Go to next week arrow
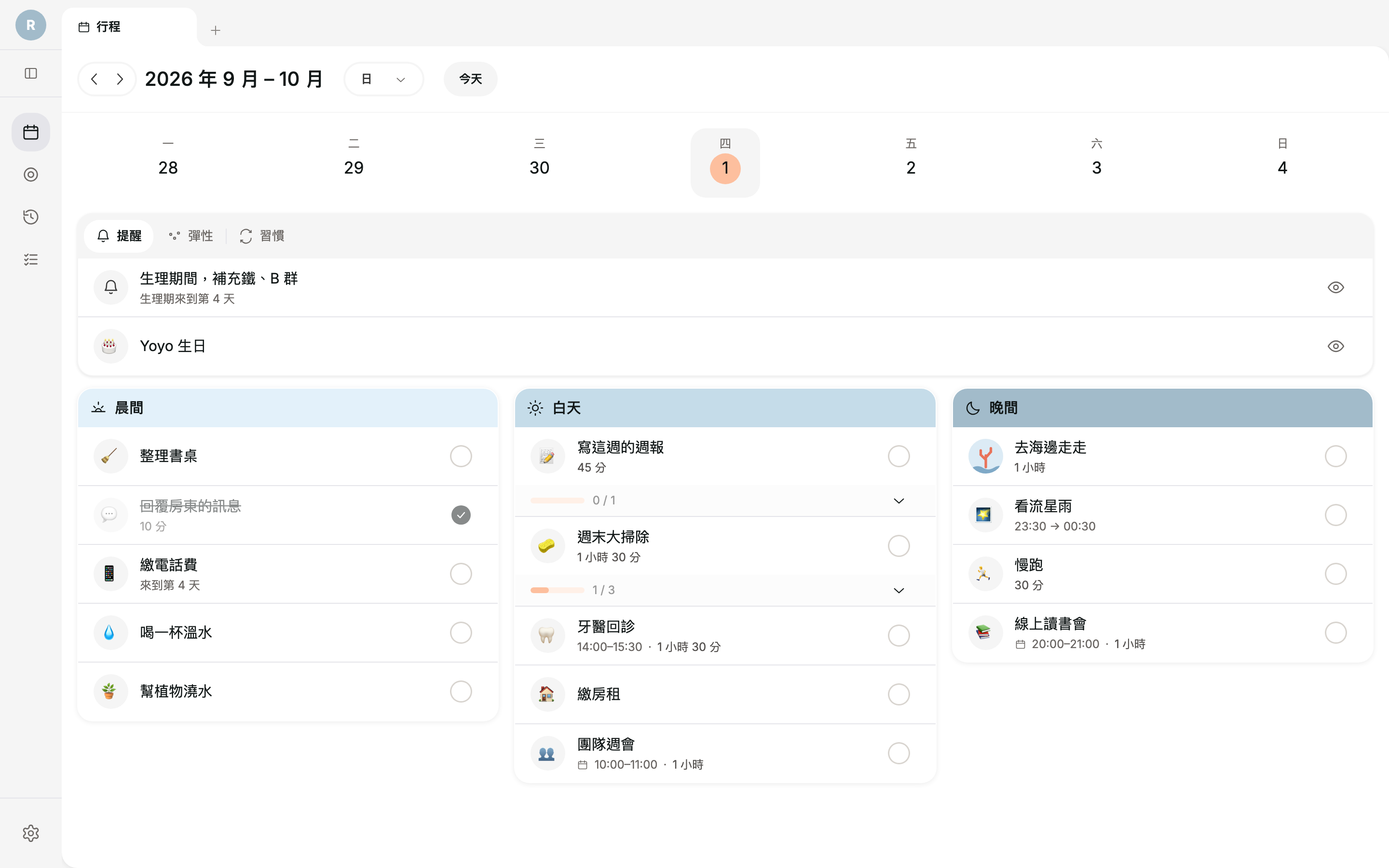 (120, 79)
